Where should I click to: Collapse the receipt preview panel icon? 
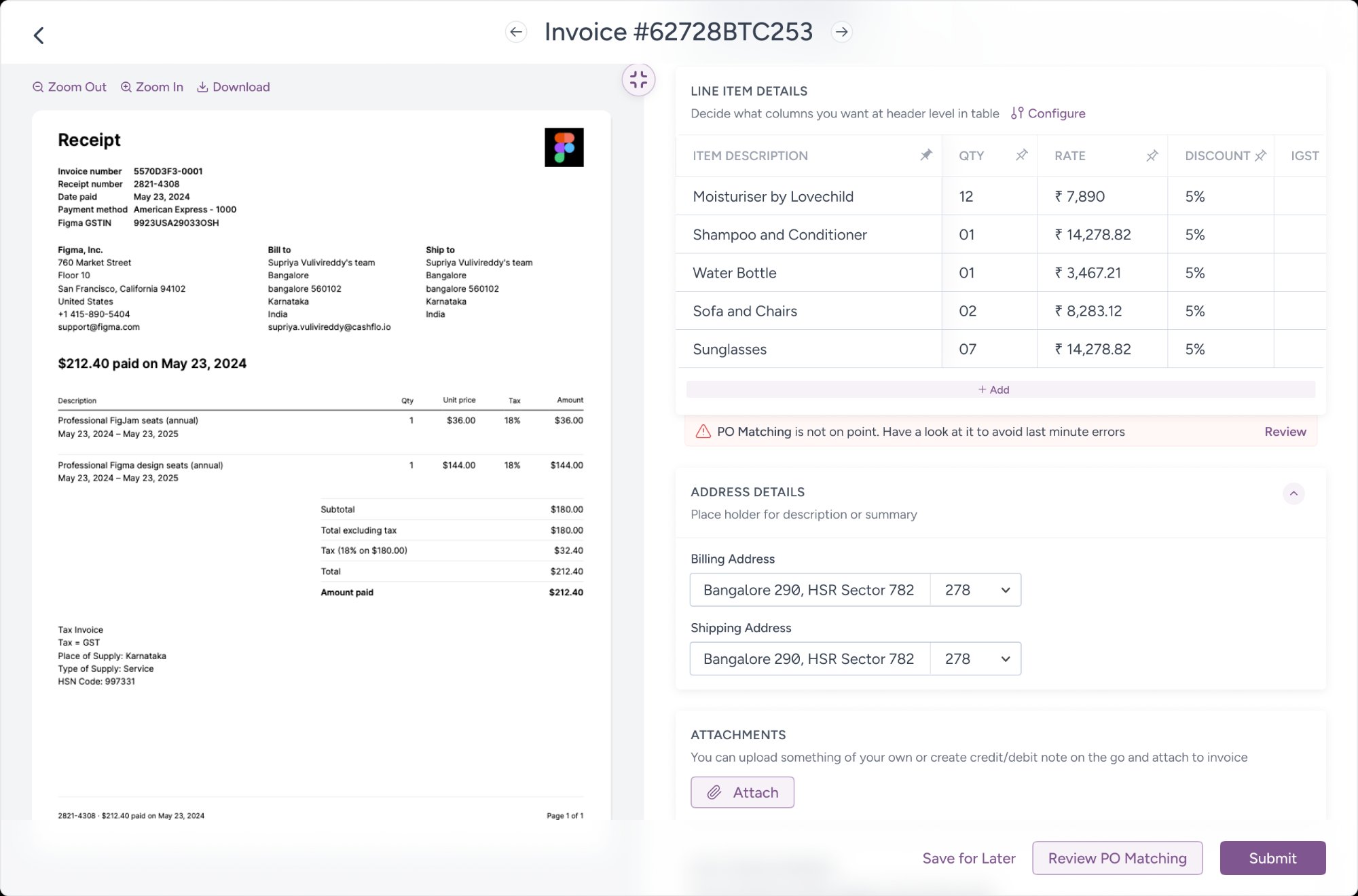pos(638,80)
